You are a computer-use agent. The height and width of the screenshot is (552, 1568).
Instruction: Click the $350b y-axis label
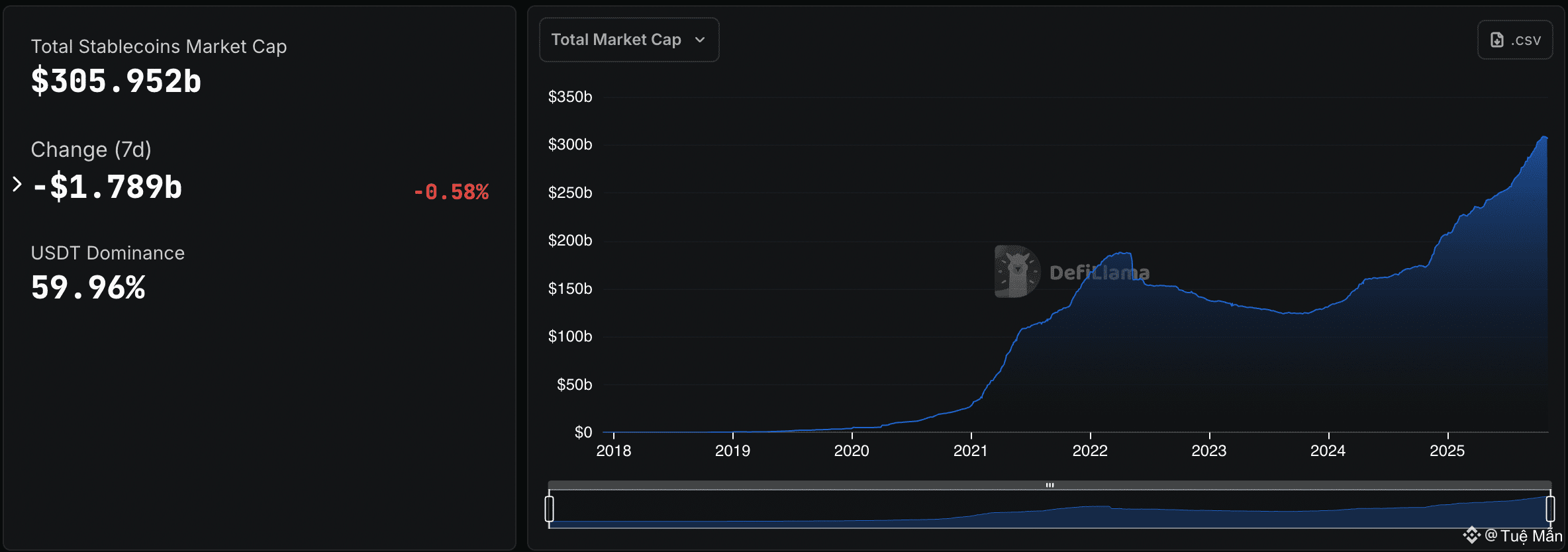pyautogui.click(x=569, y=97)
